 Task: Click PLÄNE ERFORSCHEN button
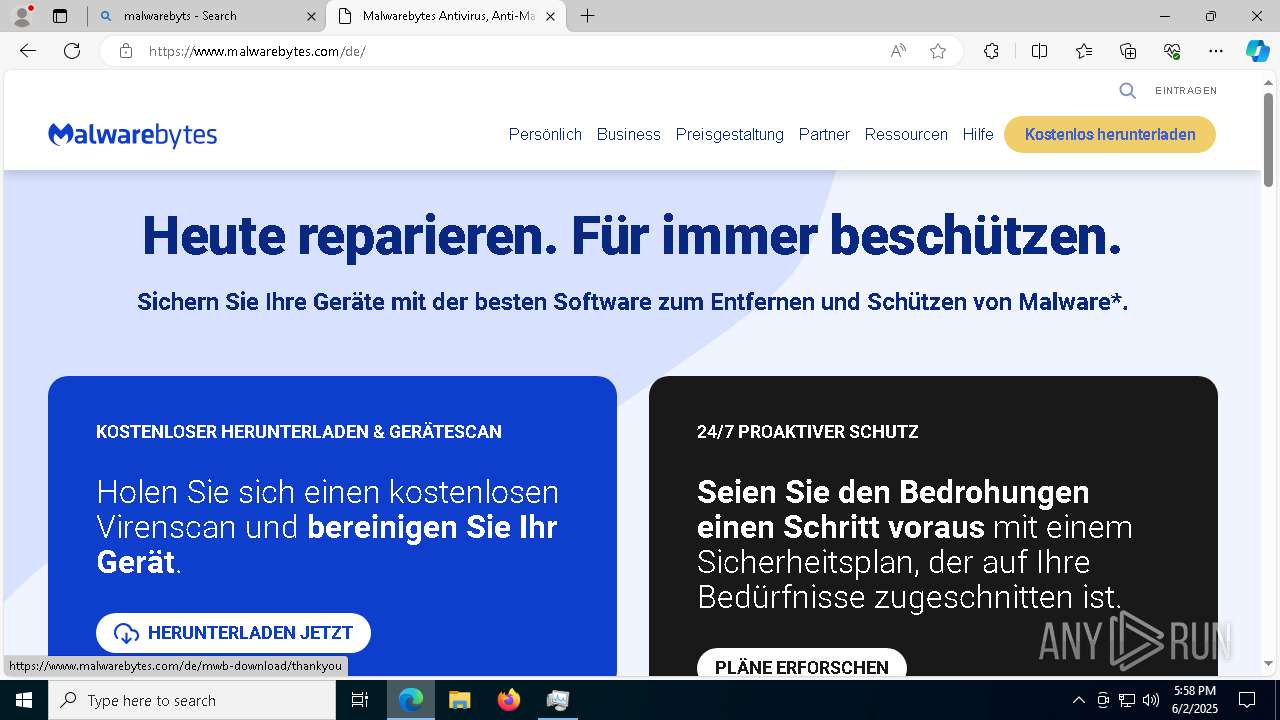point(802,664)
